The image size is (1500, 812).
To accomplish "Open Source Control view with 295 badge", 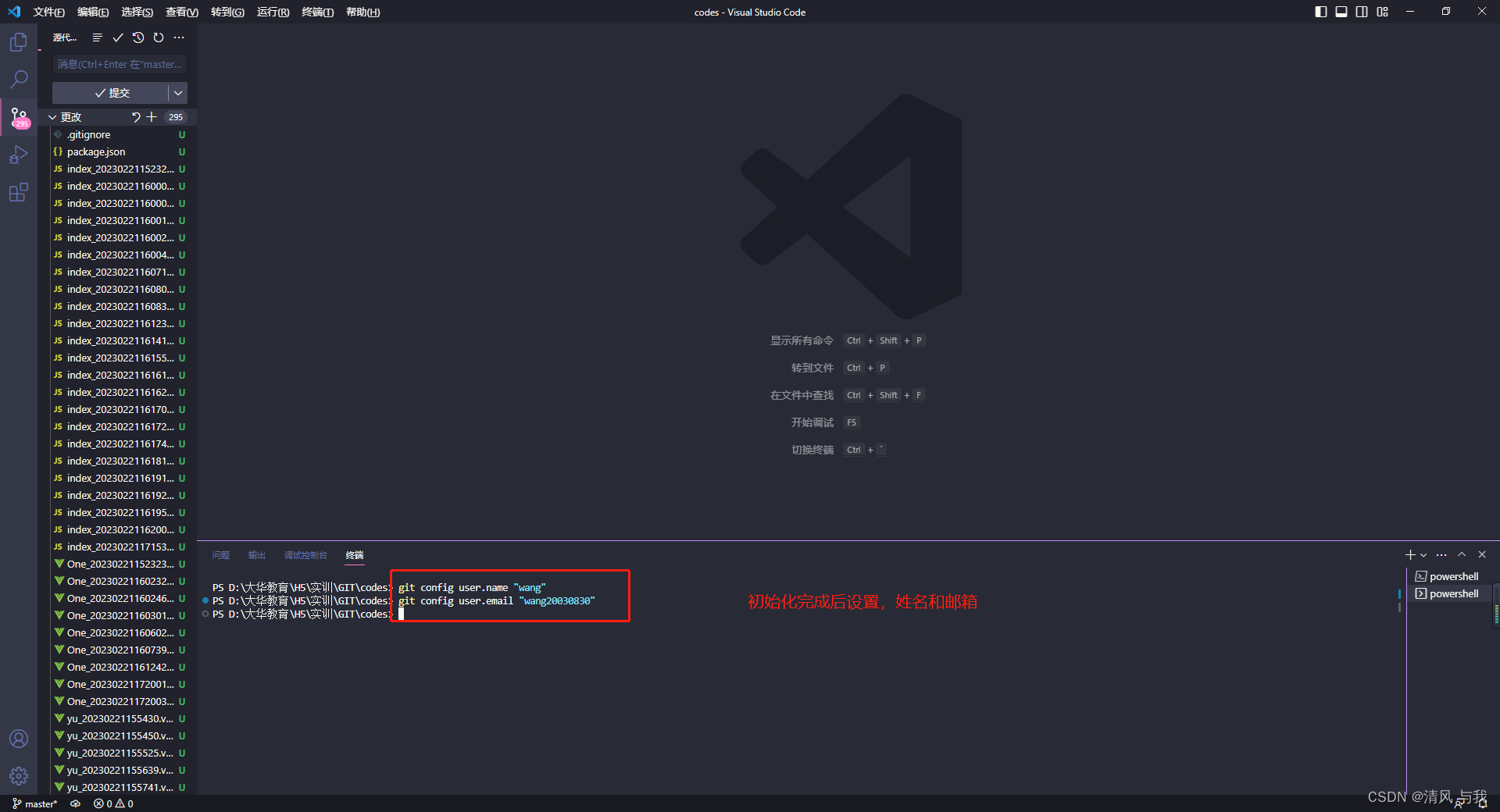I will (19, 117).
